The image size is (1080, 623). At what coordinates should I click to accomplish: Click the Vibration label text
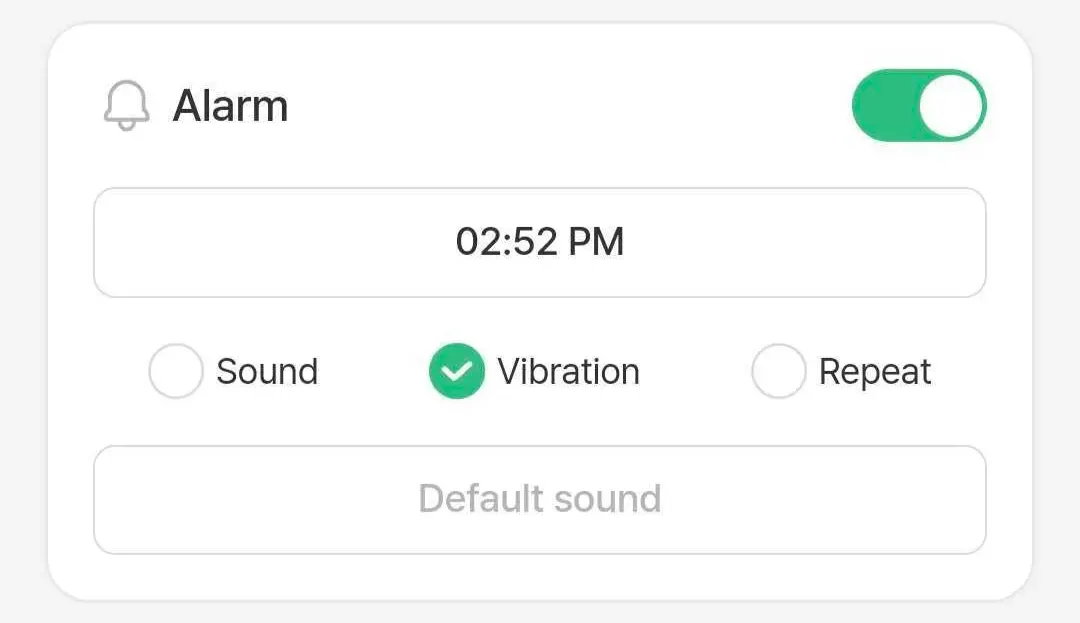pyautogui.click(x=568, y=372)
